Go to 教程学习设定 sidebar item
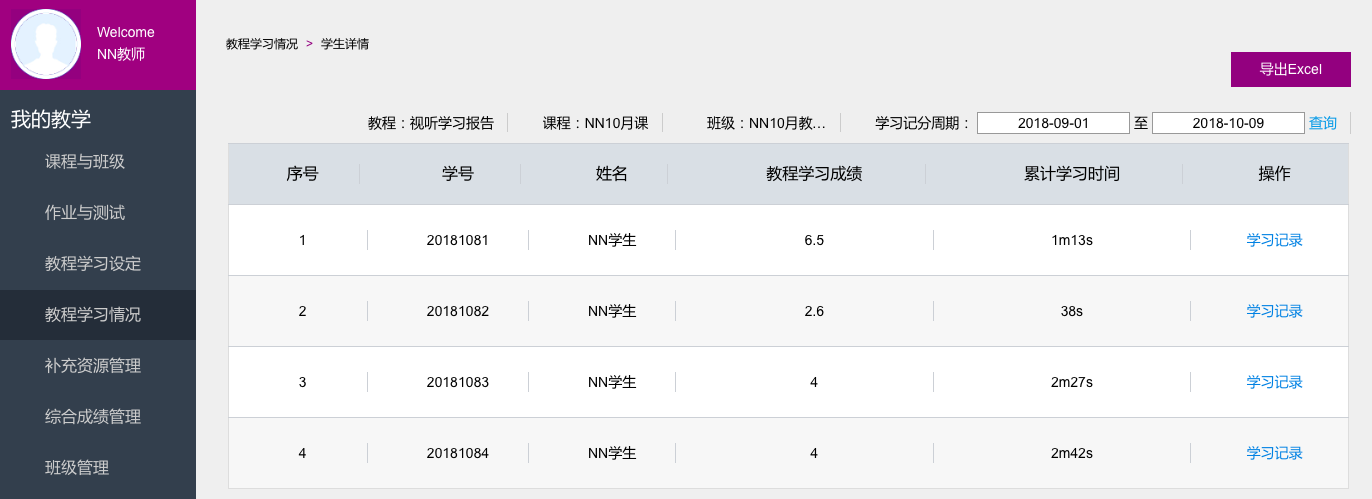The width and height of the screenshot is (1372, 499). coord(93,264)
